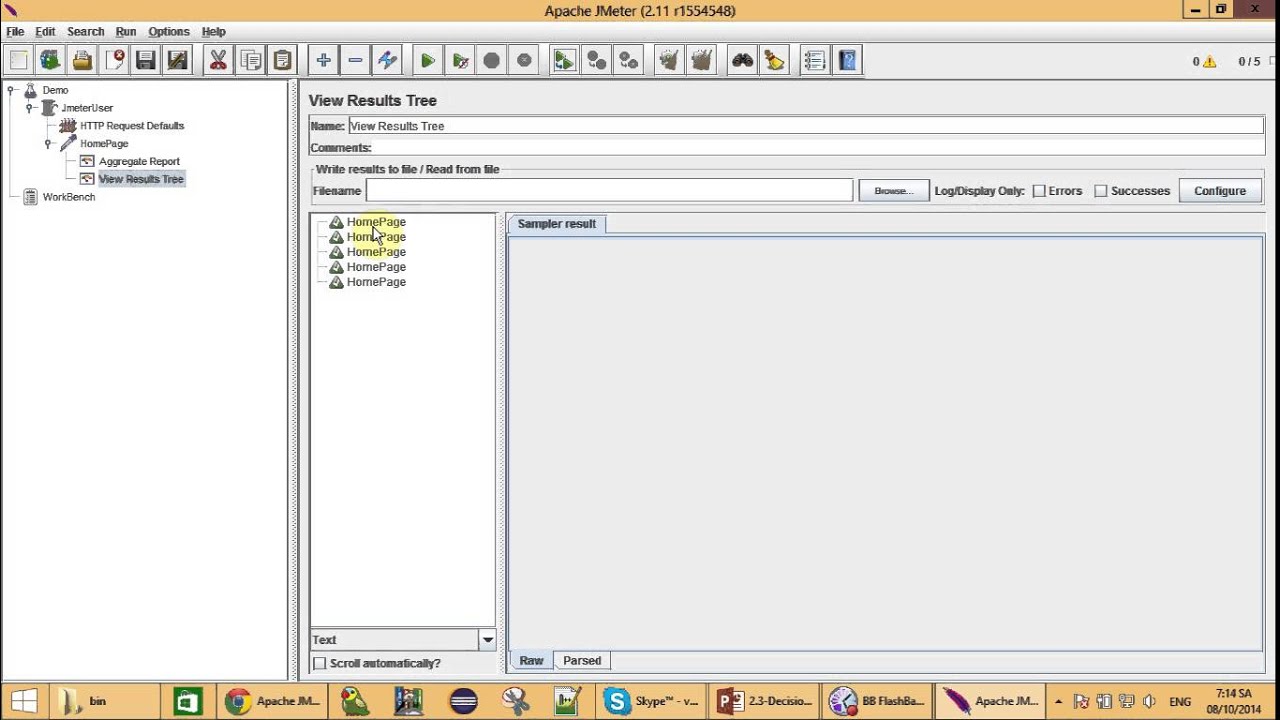Open the PowerPoint taskbar item

[765, 701]
